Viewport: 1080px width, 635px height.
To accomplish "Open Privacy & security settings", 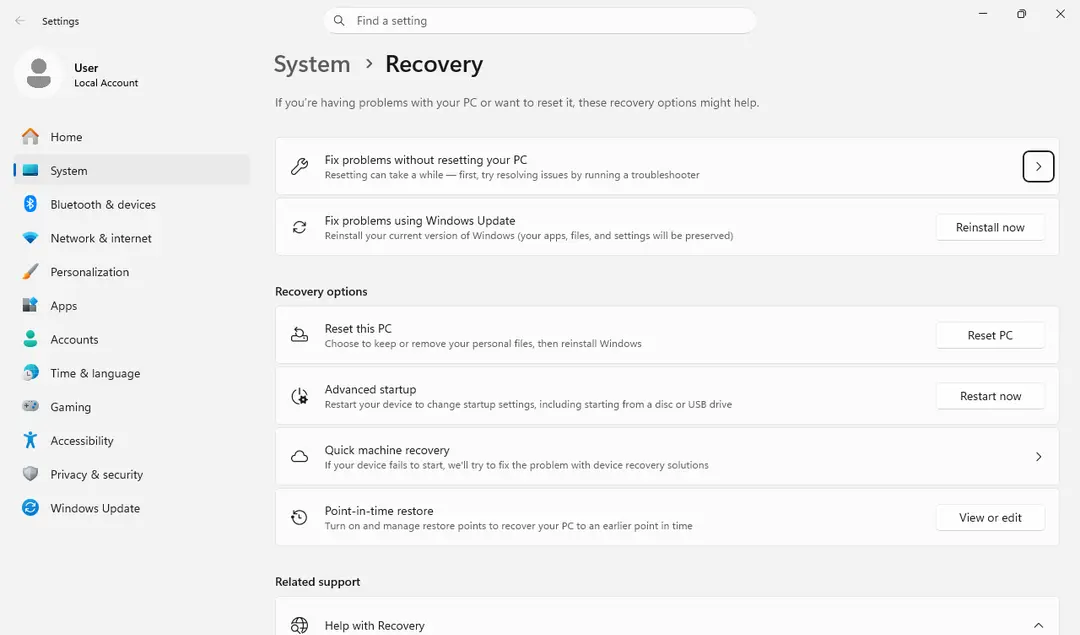I will pos(132,474).
